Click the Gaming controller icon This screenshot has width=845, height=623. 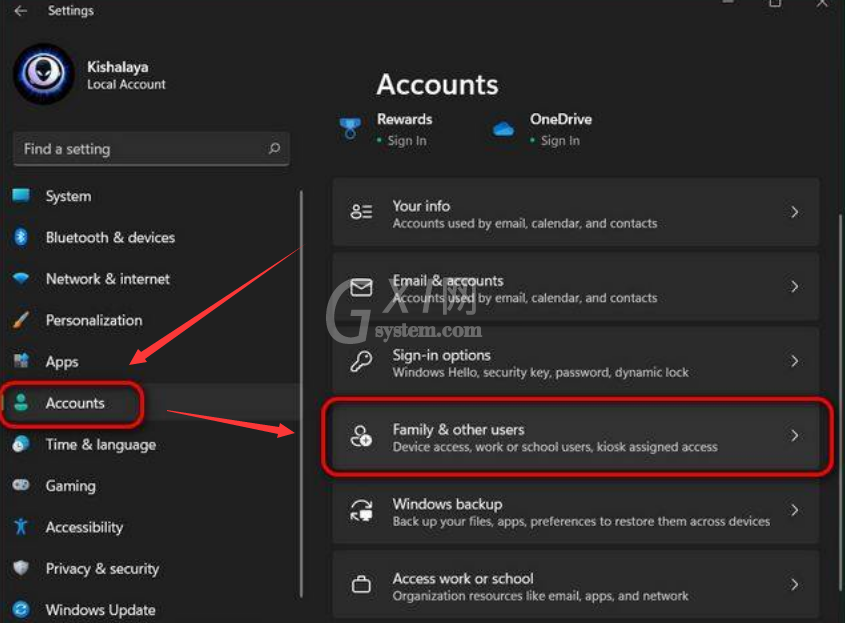click(21, 485)
